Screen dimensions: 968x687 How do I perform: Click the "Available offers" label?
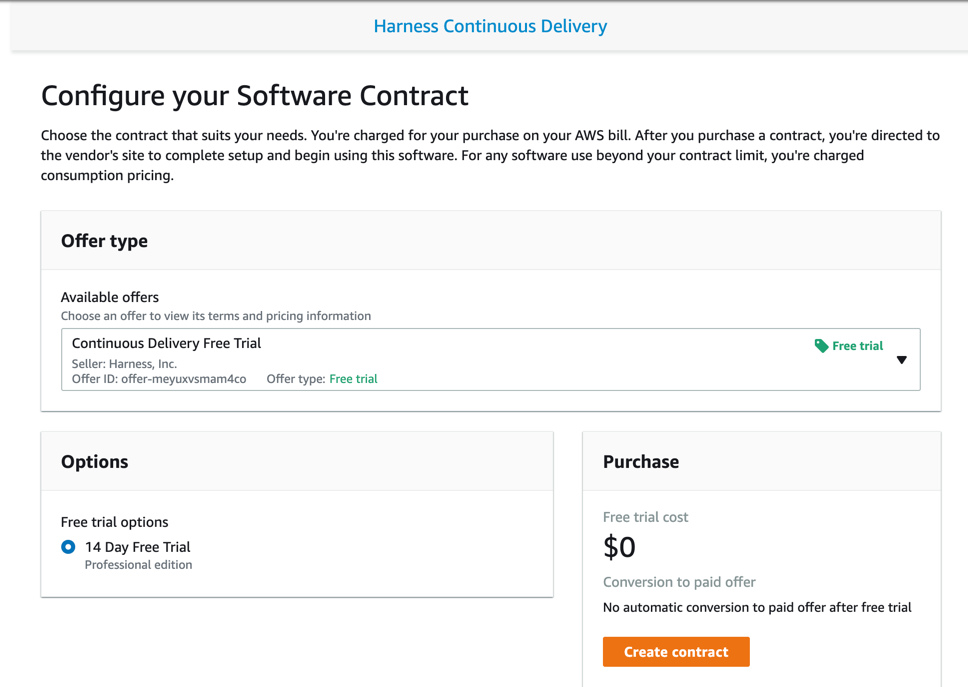click(x=110, y=297)
